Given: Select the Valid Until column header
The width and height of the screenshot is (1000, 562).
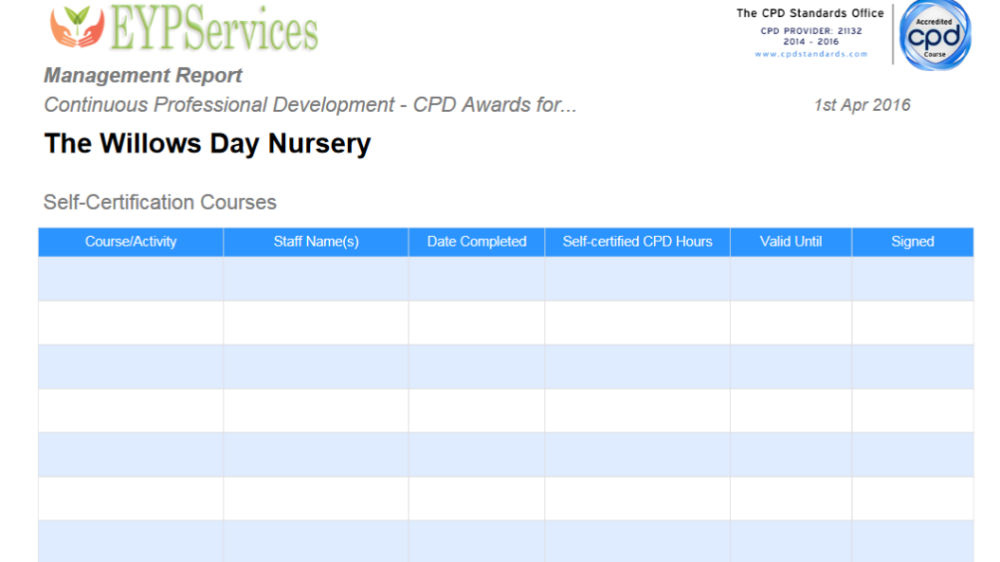Looking at the screenshot, I should [x=791, y=242].
